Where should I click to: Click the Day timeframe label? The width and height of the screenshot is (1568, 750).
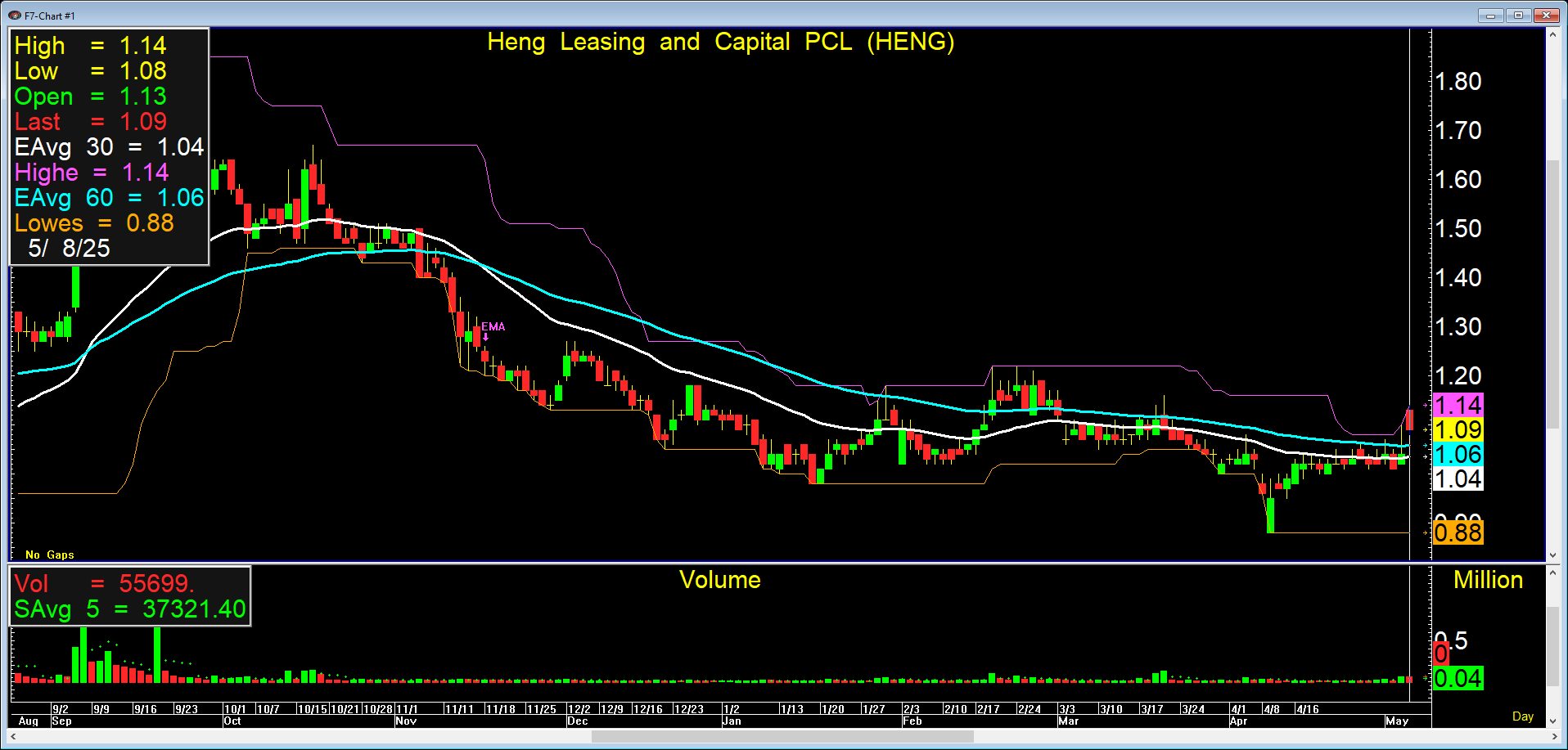coord(1523,716)
